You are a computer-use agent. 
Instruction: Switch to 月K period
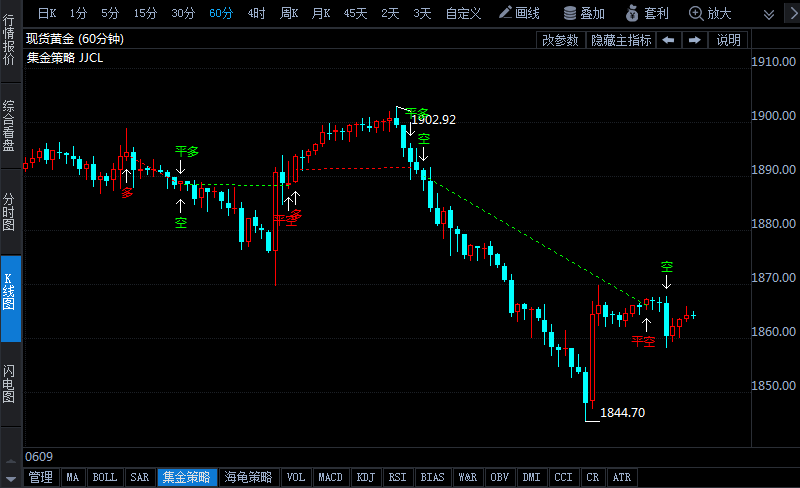coord(321,13)
